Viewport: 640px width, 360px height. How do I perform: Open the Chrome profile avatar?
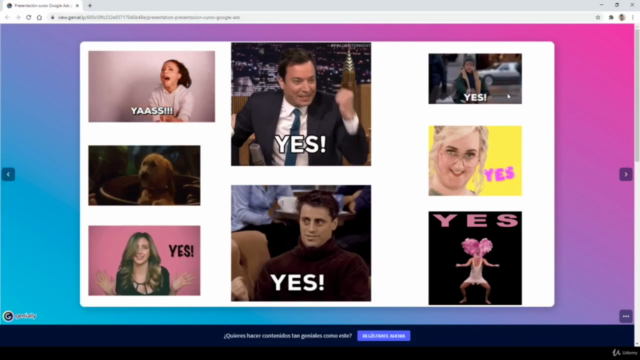click(622, 18)
